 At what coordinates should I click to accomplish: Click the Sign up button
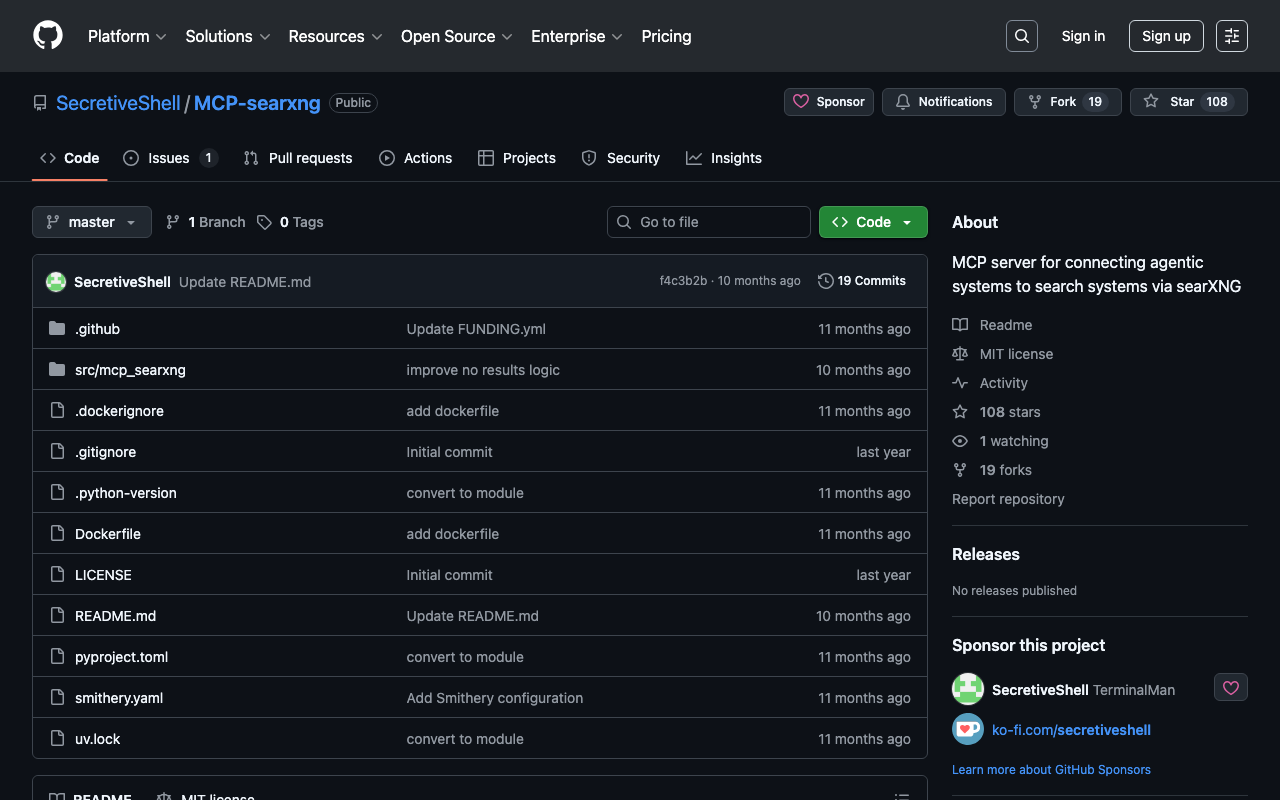[x=1165, y=36]
